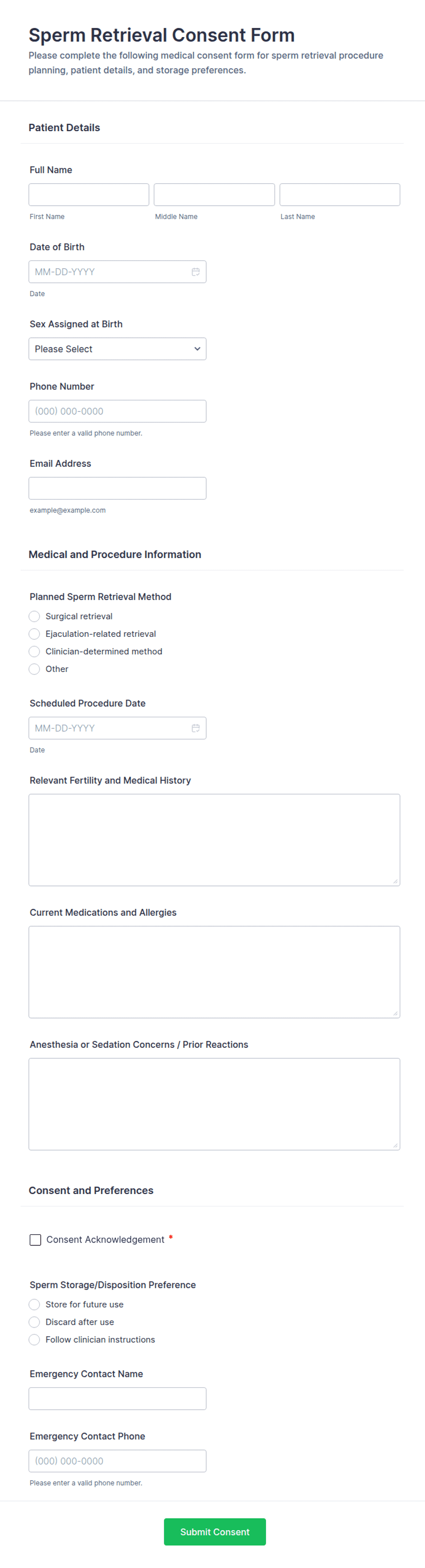This screenshot has height=1568, width=425.
Task: Click the Emergency Contact Name field
Action: 117,1398
